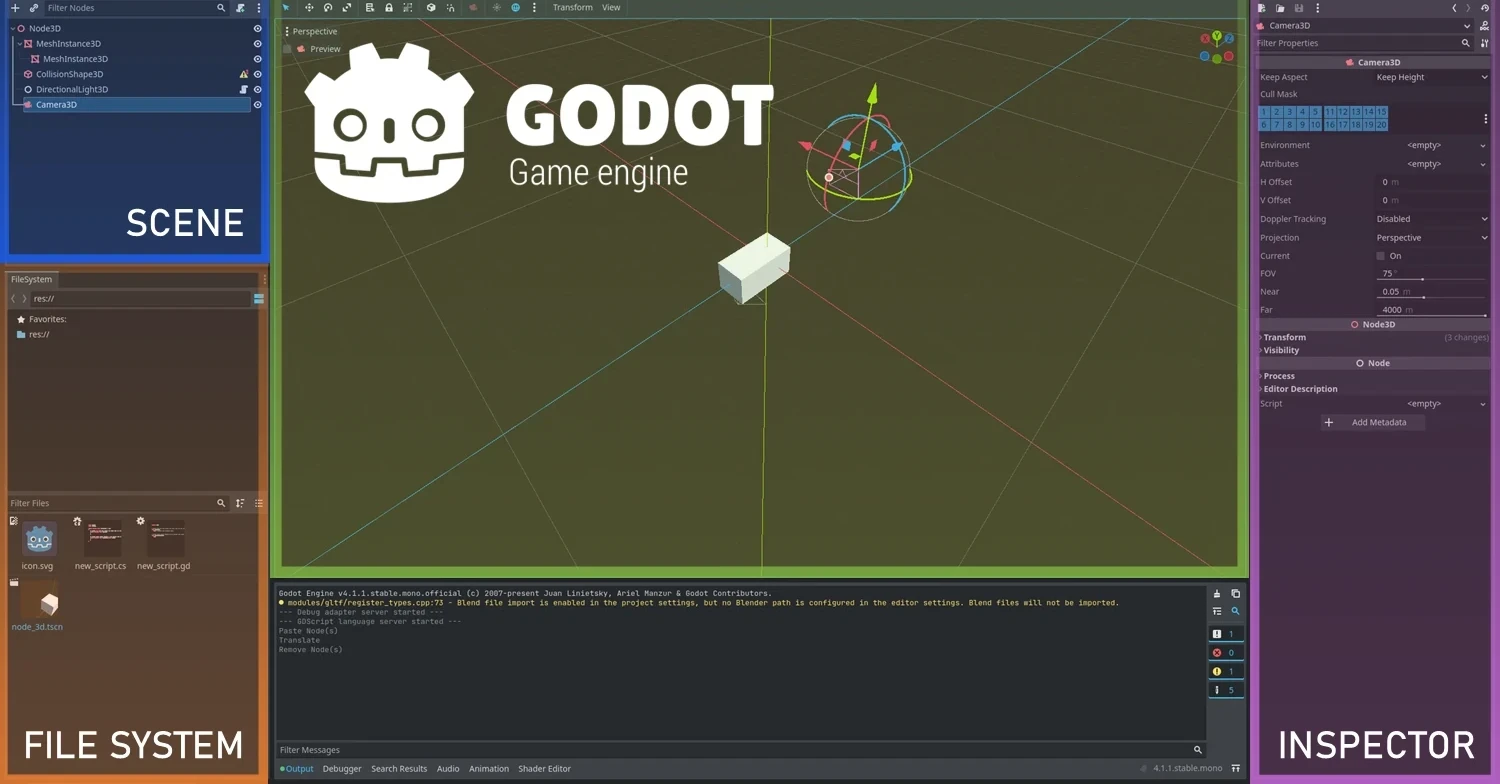Click camera override icon in toolbar

click(x=473, y=8)
